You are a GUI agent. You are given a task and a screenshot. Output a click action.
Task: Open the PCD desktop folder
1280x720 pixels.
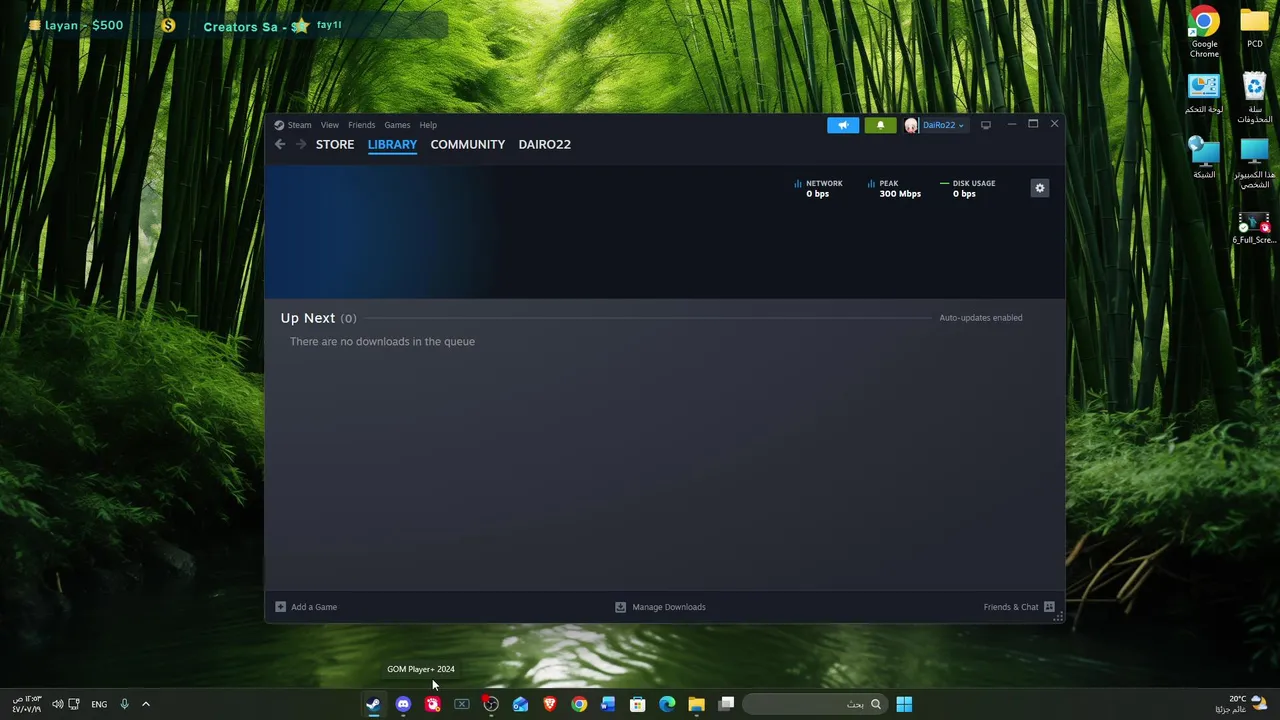(1254, 27)
